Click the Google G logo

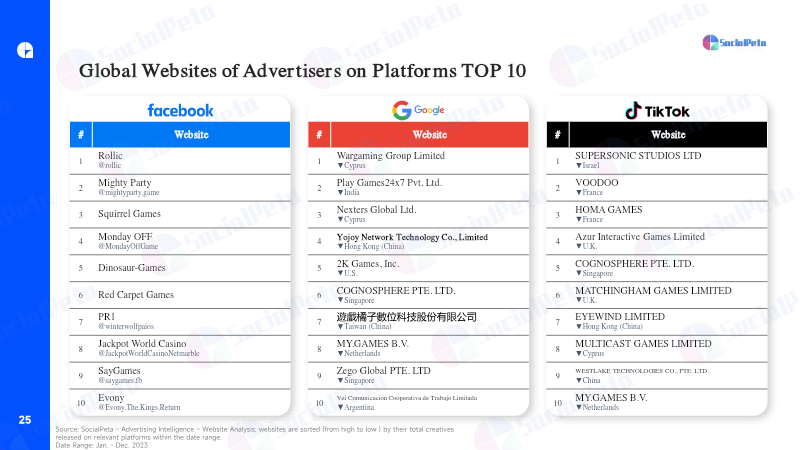(402, 110)
